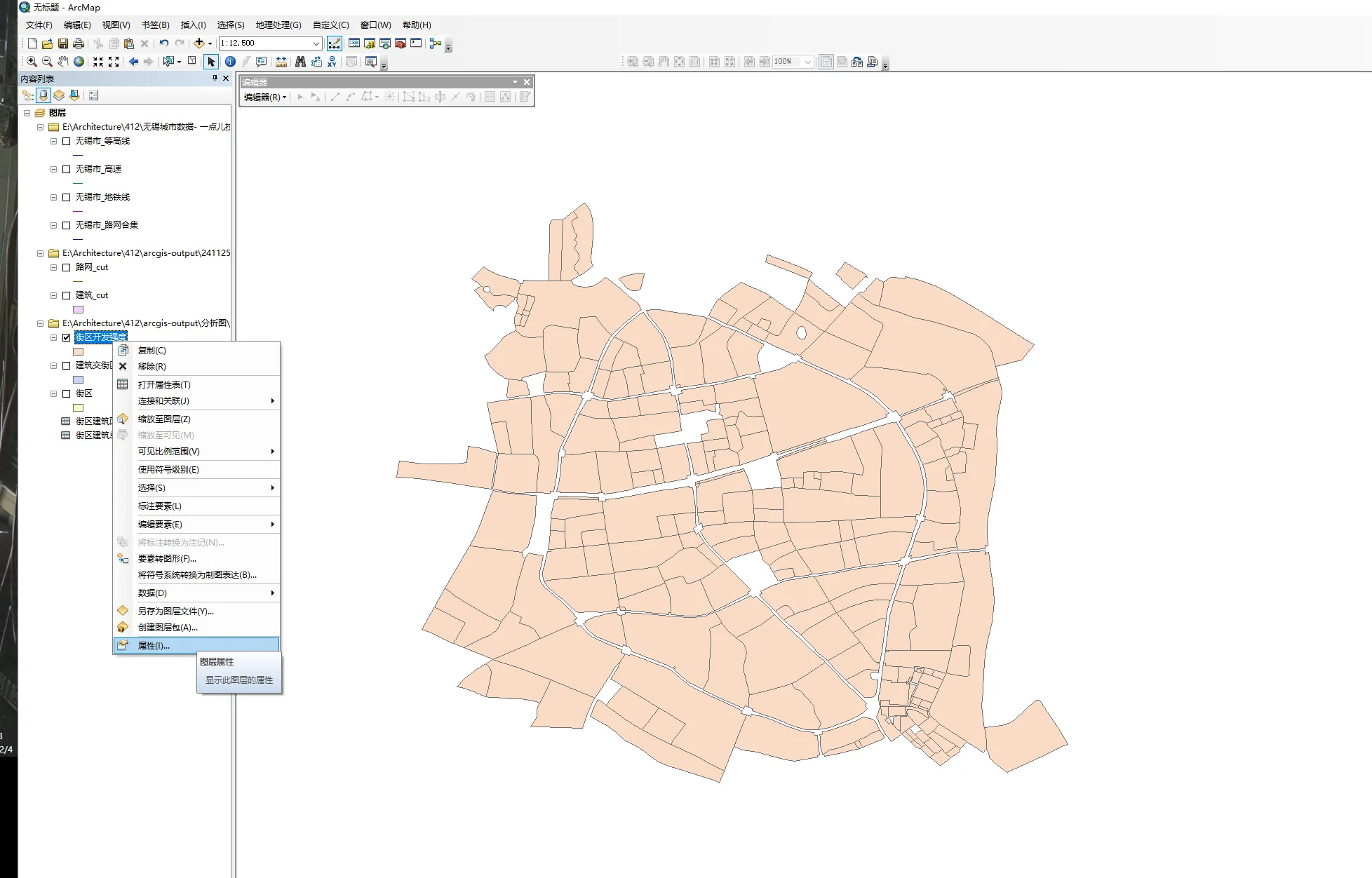Enable the 建筑_cut layer checkbox

click(x=67, y=295)
